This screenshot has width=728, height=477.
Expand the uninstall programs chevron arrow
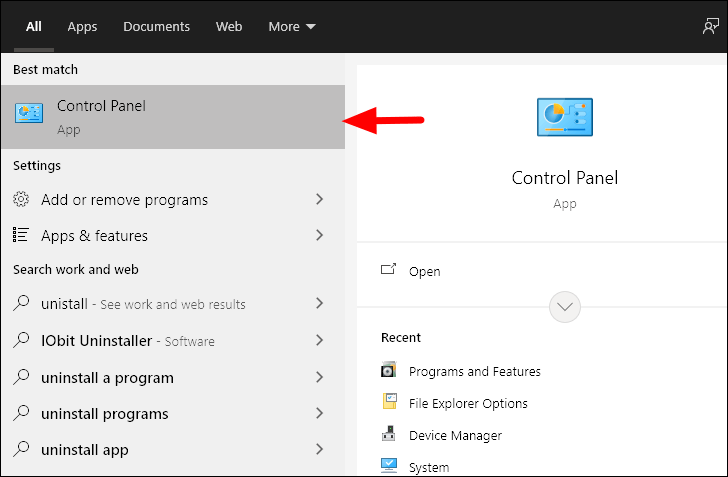[x=319, y=413]
